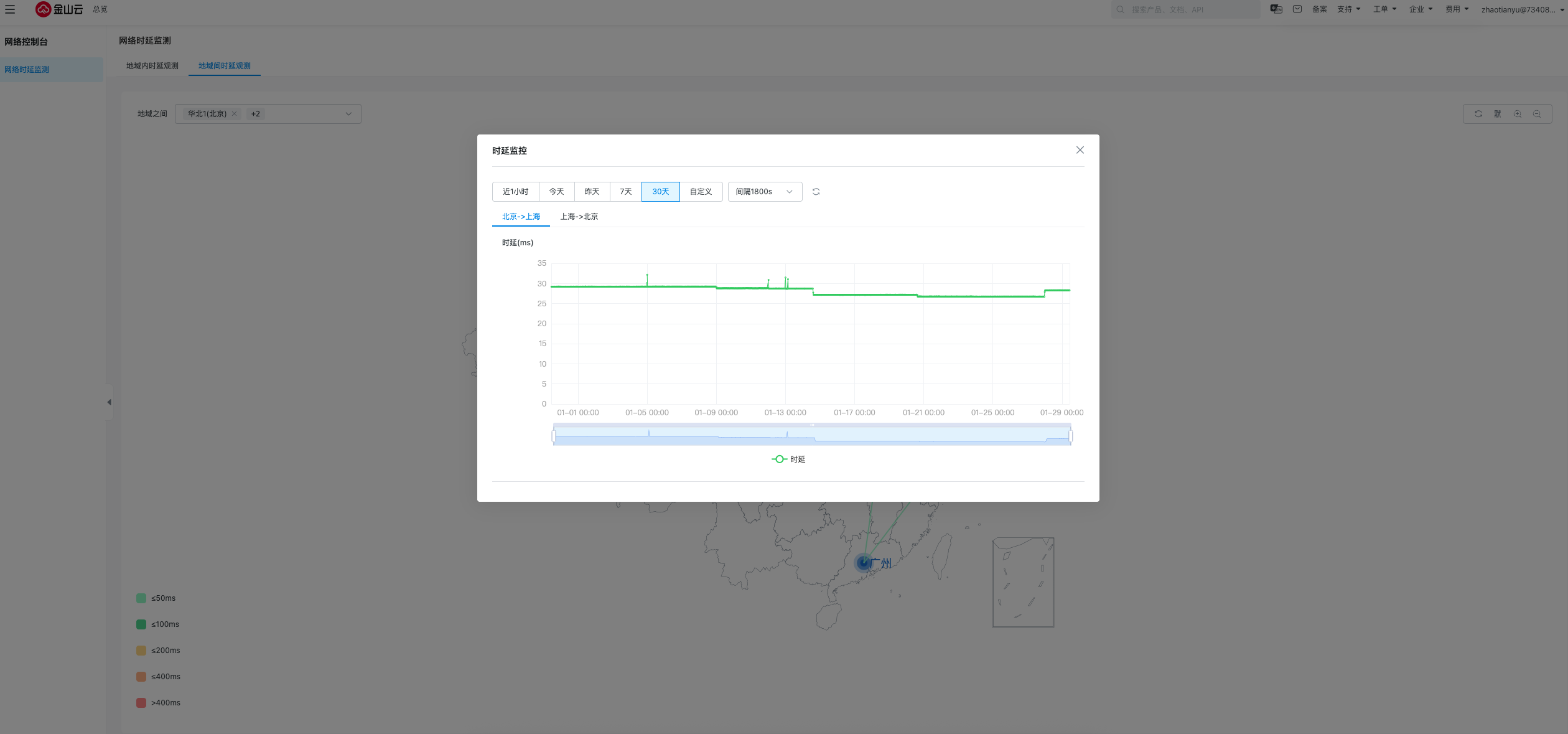1568x734 pixels.
Task: Open the 费用 dropdown menu
Action: 1457,9
